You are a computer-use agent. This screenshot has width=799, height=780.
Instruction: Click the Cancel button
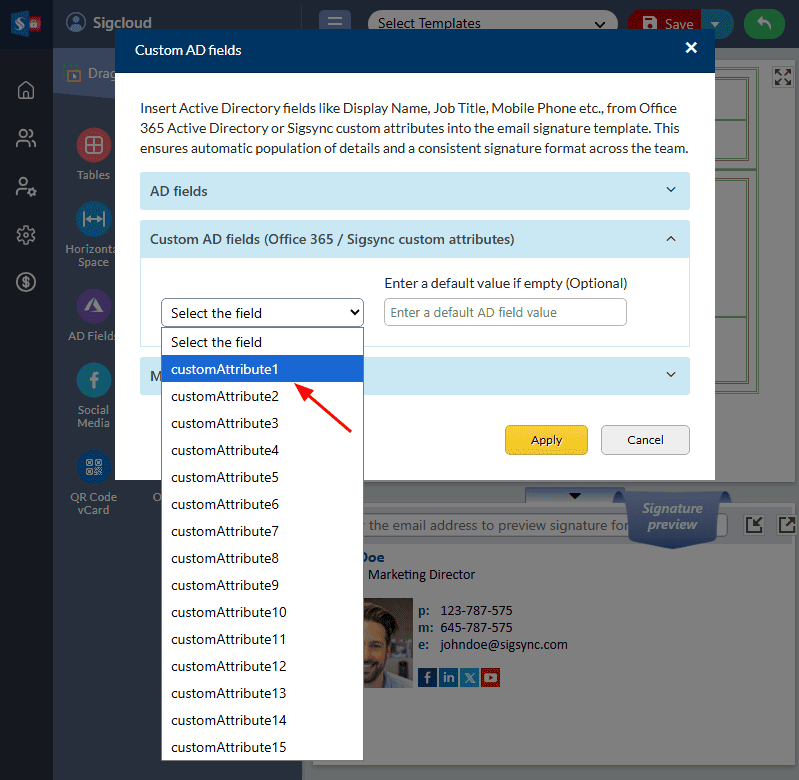pyautogui.click(x=645, y=440)
